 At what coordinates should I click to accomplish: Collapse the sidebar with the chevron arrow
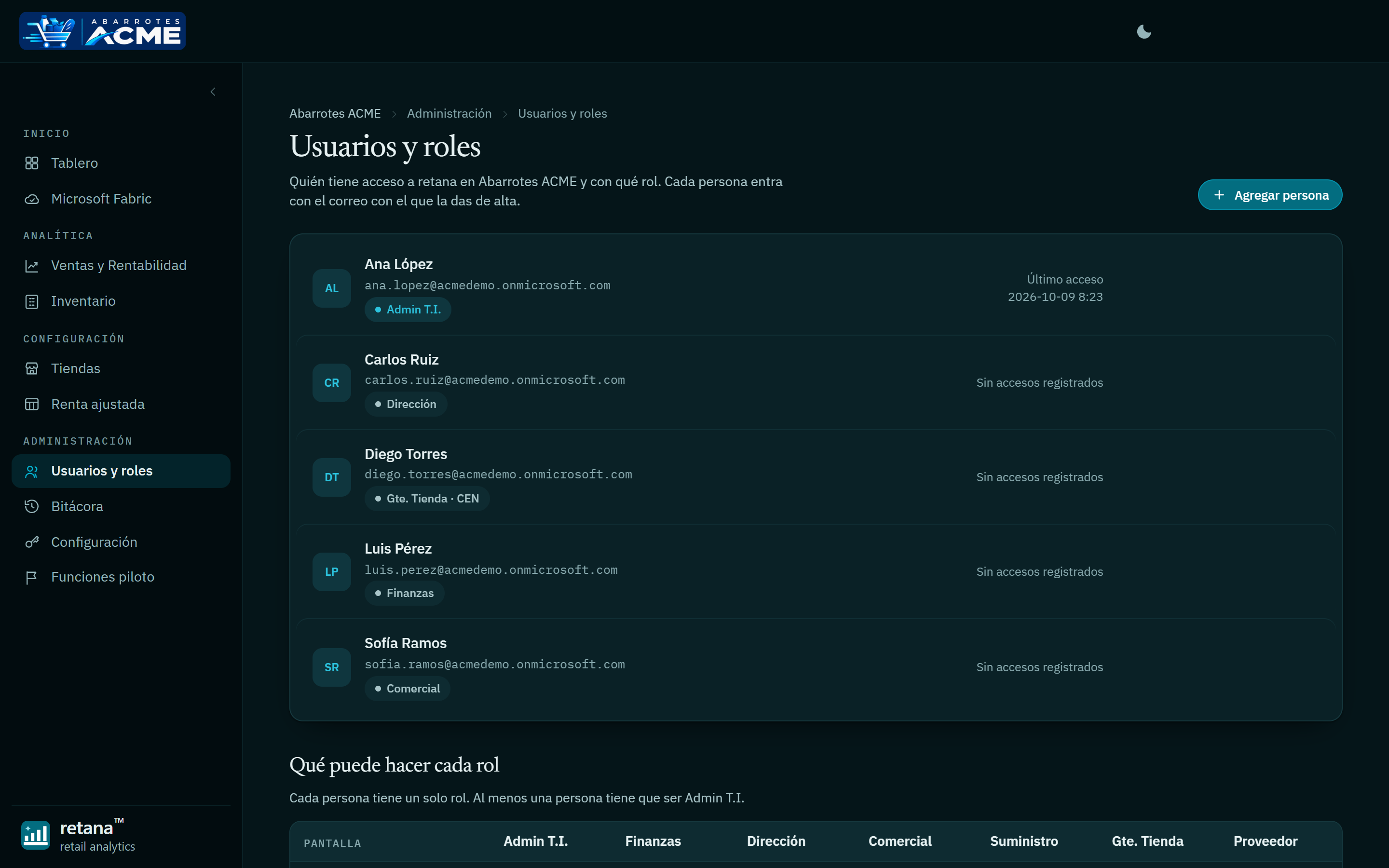click(x=213, y=92)
